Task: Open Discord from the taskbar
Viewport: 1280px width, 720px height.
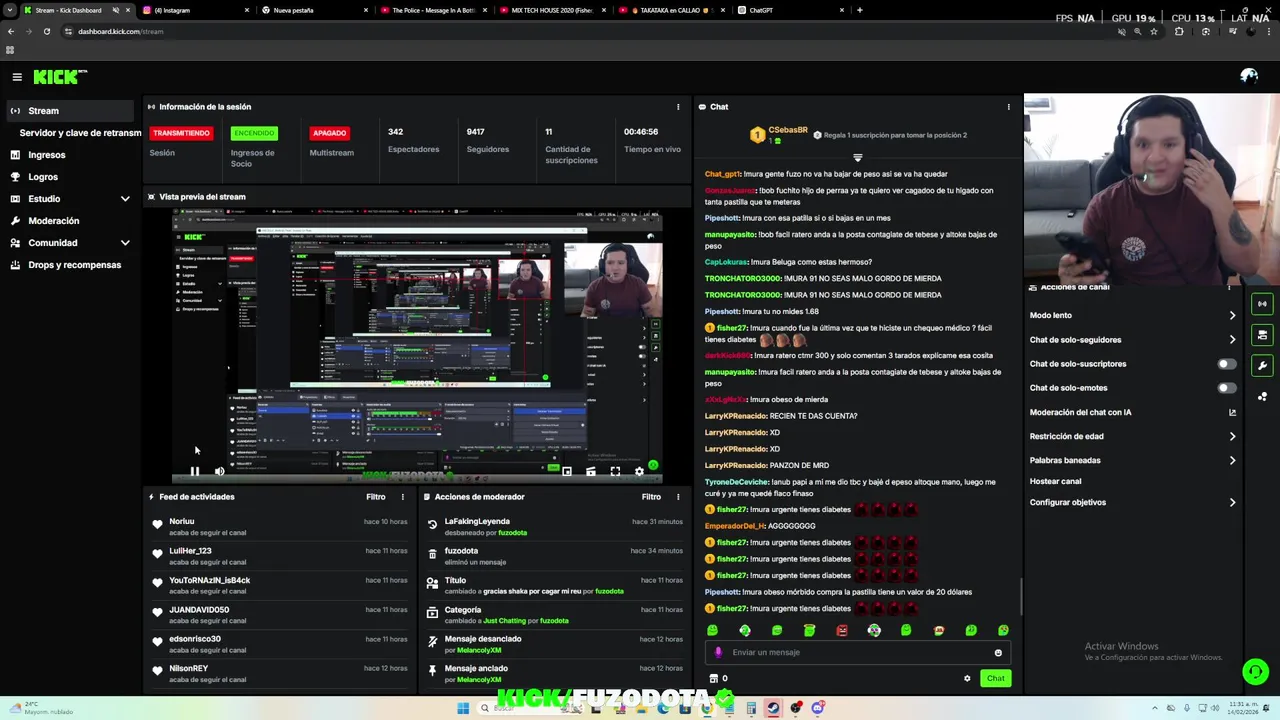Action: point(818,709)
